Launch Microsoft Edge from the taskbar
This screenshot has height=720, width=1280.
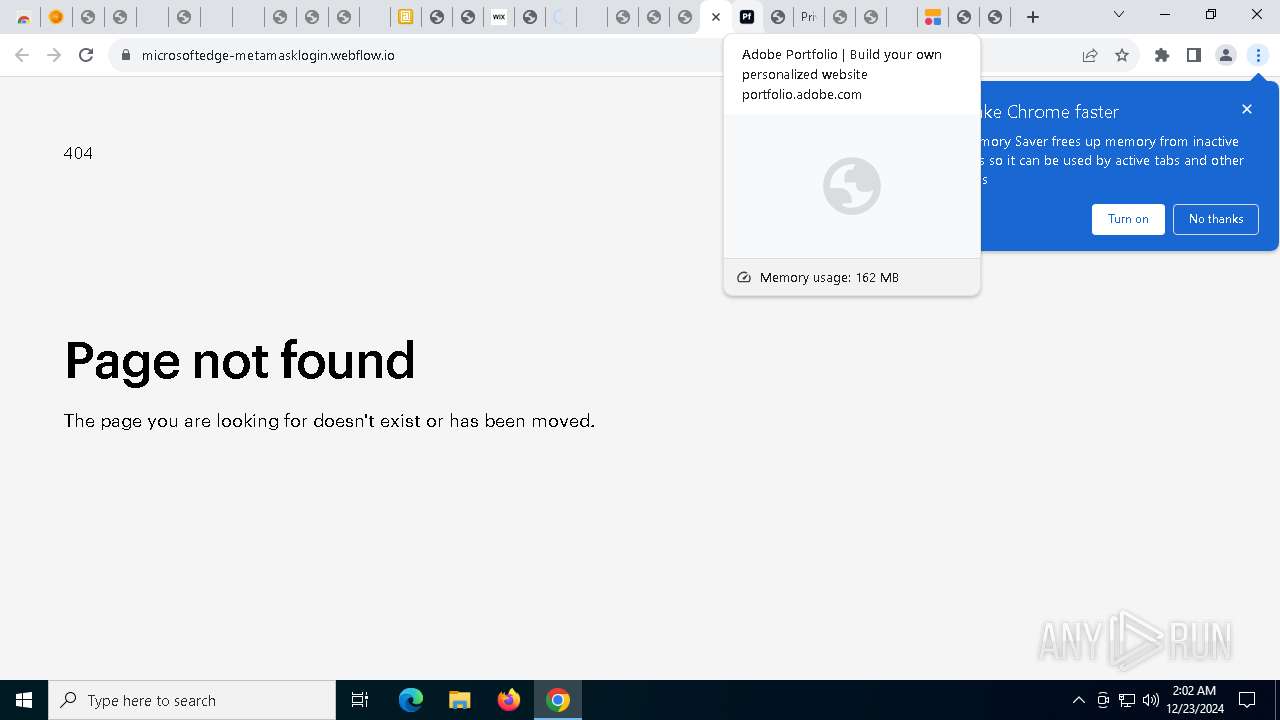click(411, 700)
